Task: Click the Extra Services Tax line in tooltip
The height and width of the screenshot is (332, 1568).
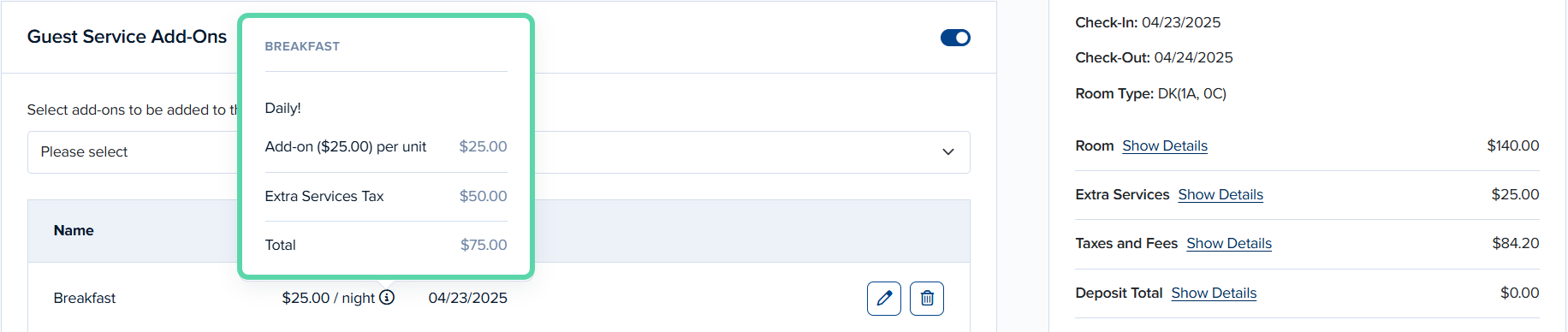Action: tap(386, 196)
